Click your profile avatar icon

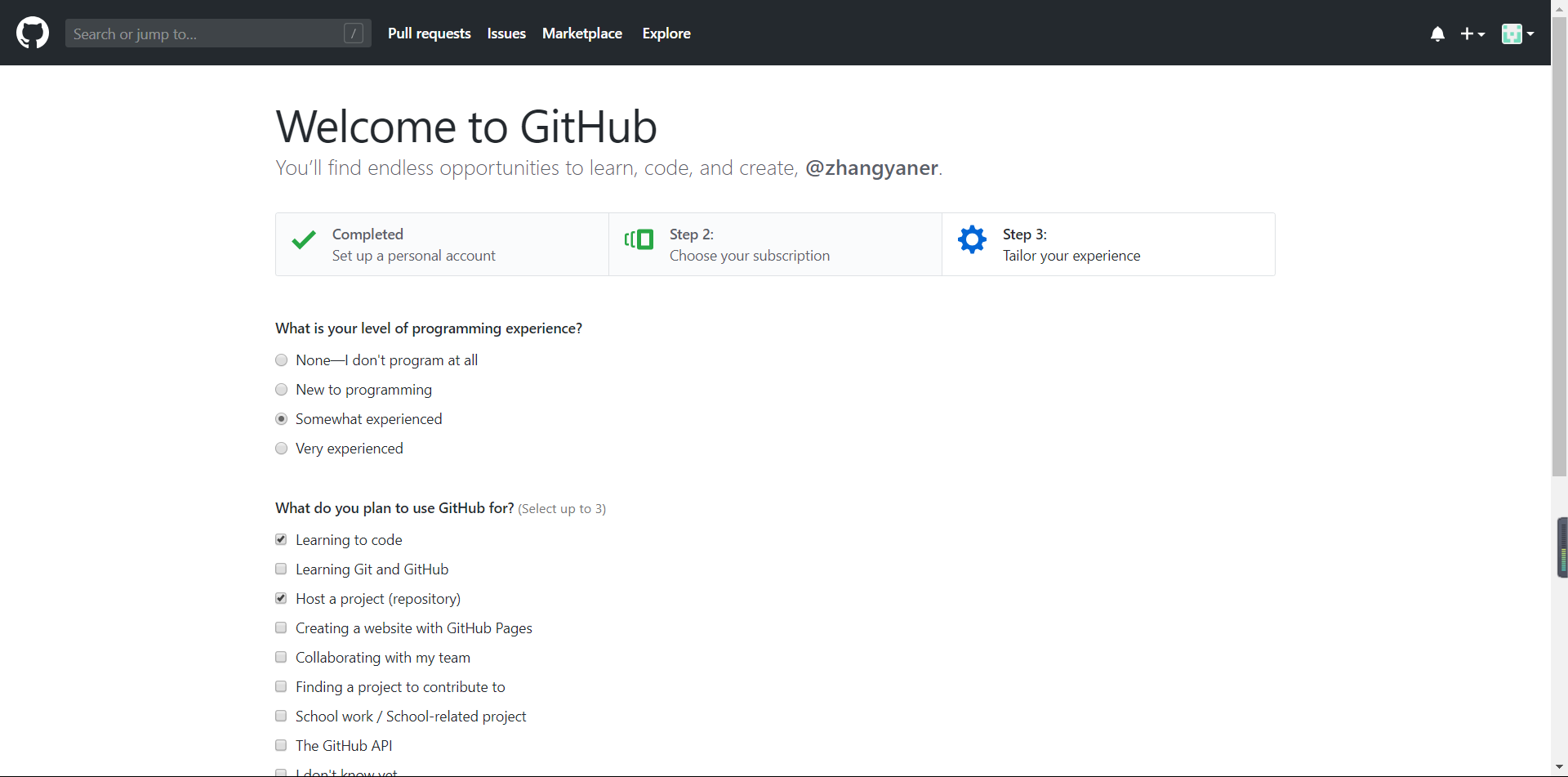coord(1513,33)
